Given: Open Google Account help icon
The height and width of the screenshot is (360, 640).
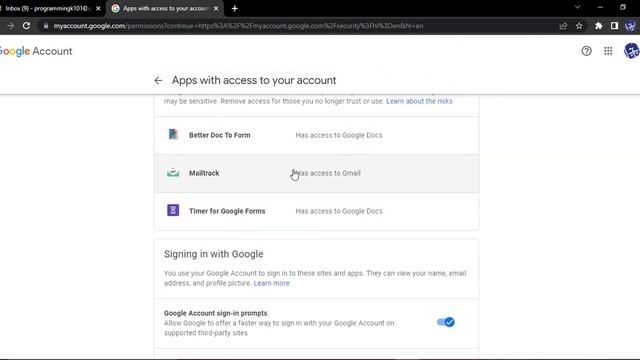Looking at the screenshot, I should 587,51.
